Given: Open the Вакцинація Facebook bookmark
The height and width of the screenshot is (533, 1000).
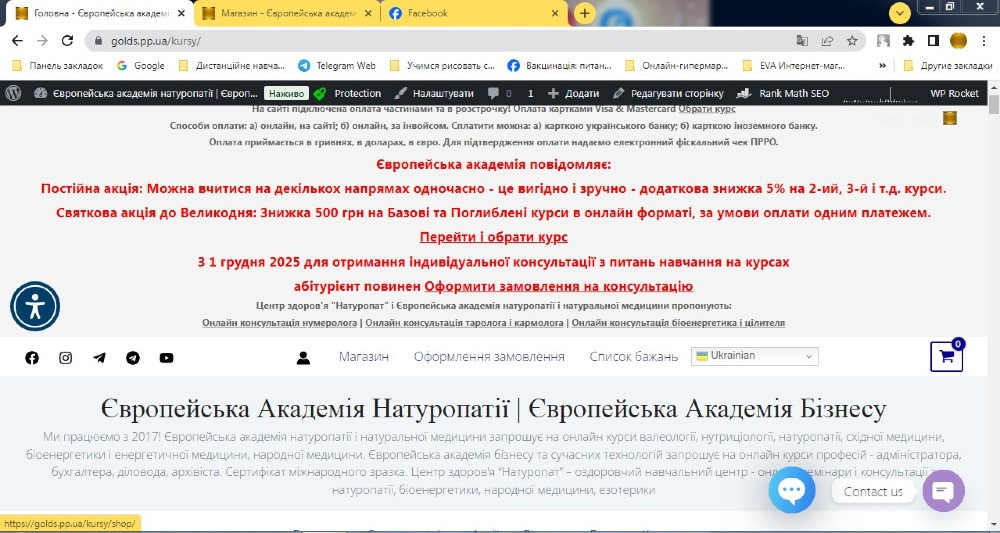Looking at the screenshot, I should 559,66.
